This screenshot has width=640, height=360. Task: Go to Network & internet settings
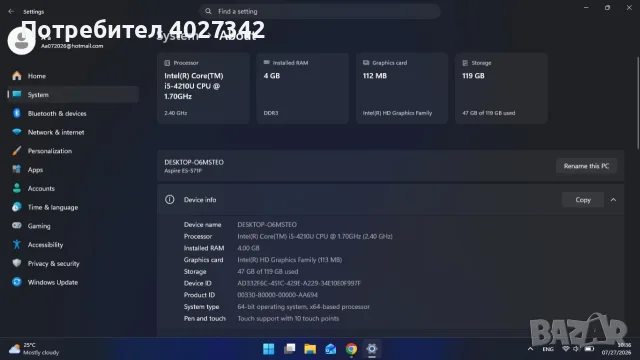(73, 132)
